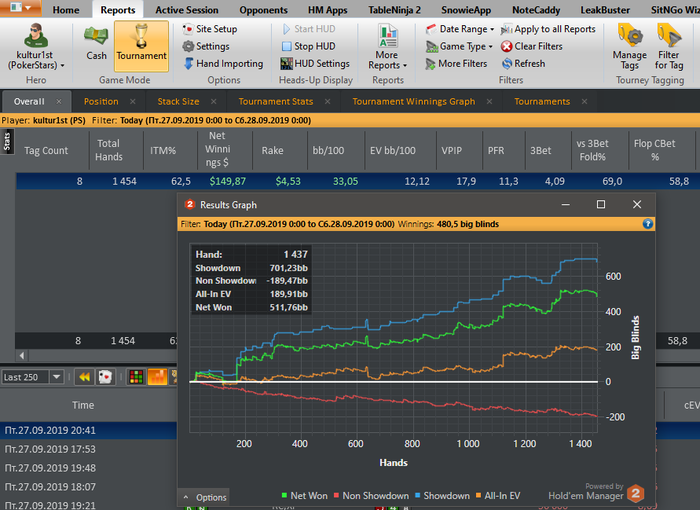Open the SnowieApp tab
Screen dimensions: 700x510
click(x=466, y=10)
